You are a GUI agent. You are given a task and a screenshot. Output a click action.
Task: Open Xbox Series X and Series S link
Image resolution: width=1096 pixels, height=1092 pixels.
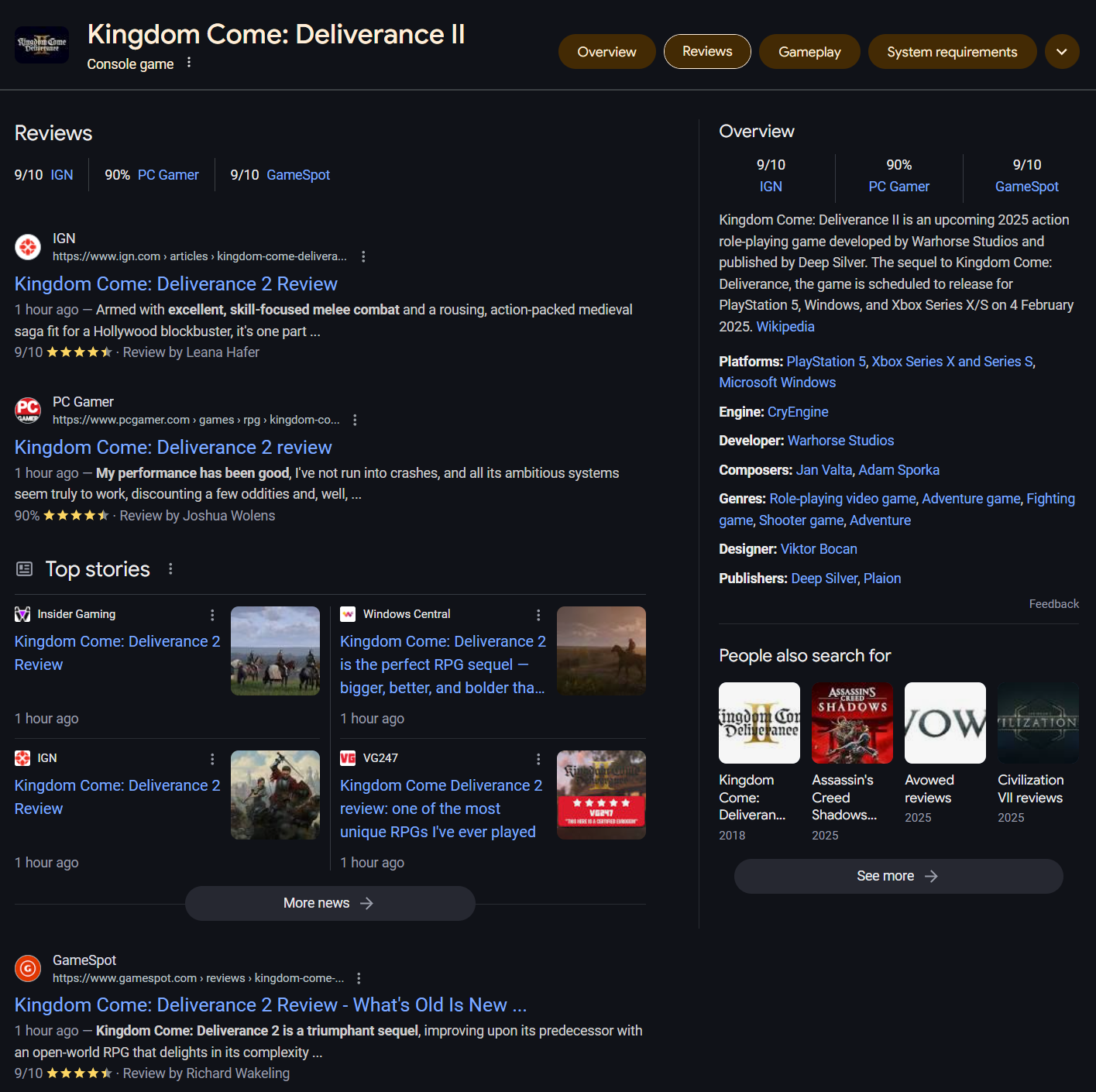coord(952,362)
